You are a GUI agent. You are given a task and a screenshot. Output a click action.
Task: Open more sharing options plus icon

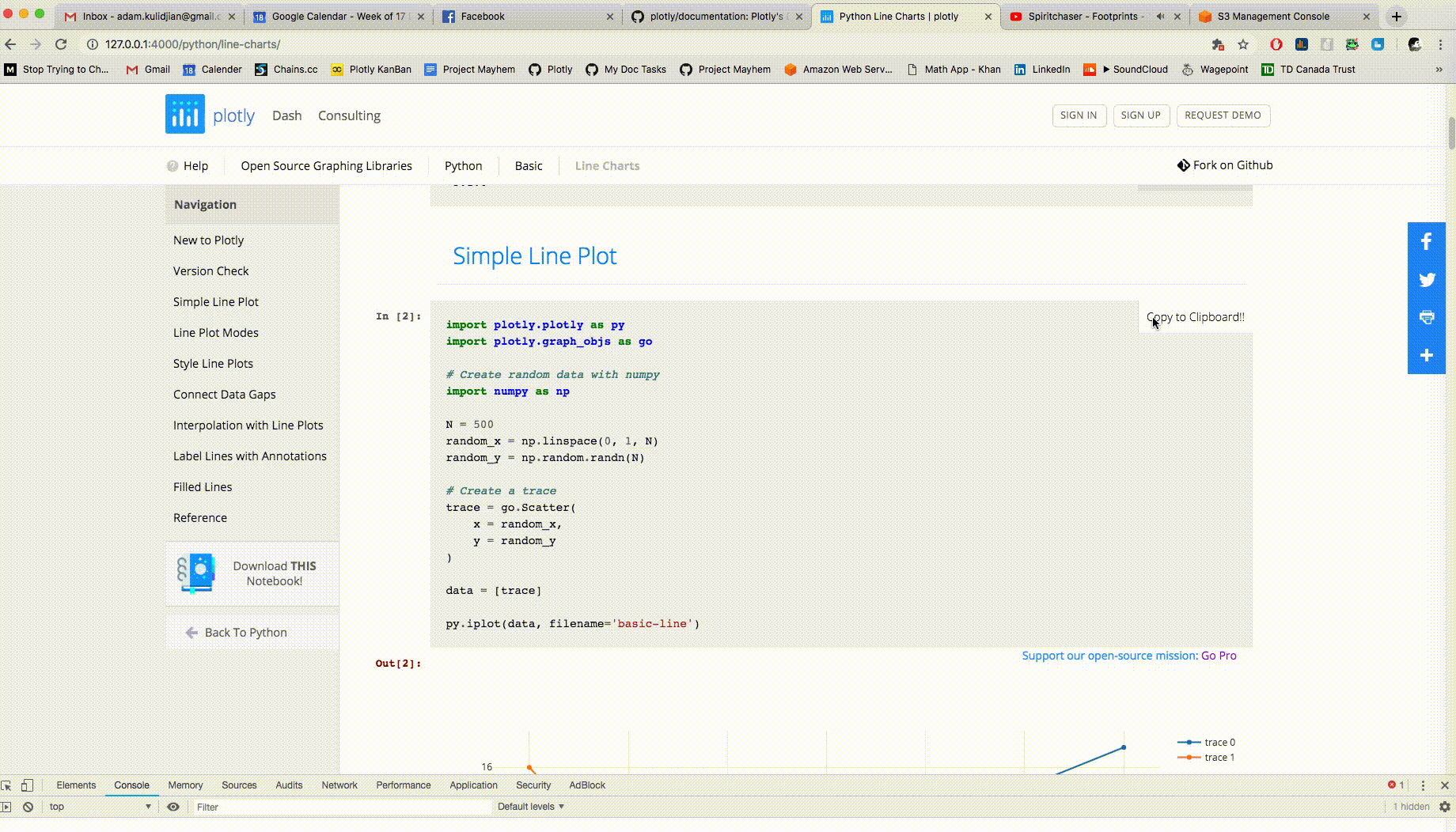tap(1427, 355)
